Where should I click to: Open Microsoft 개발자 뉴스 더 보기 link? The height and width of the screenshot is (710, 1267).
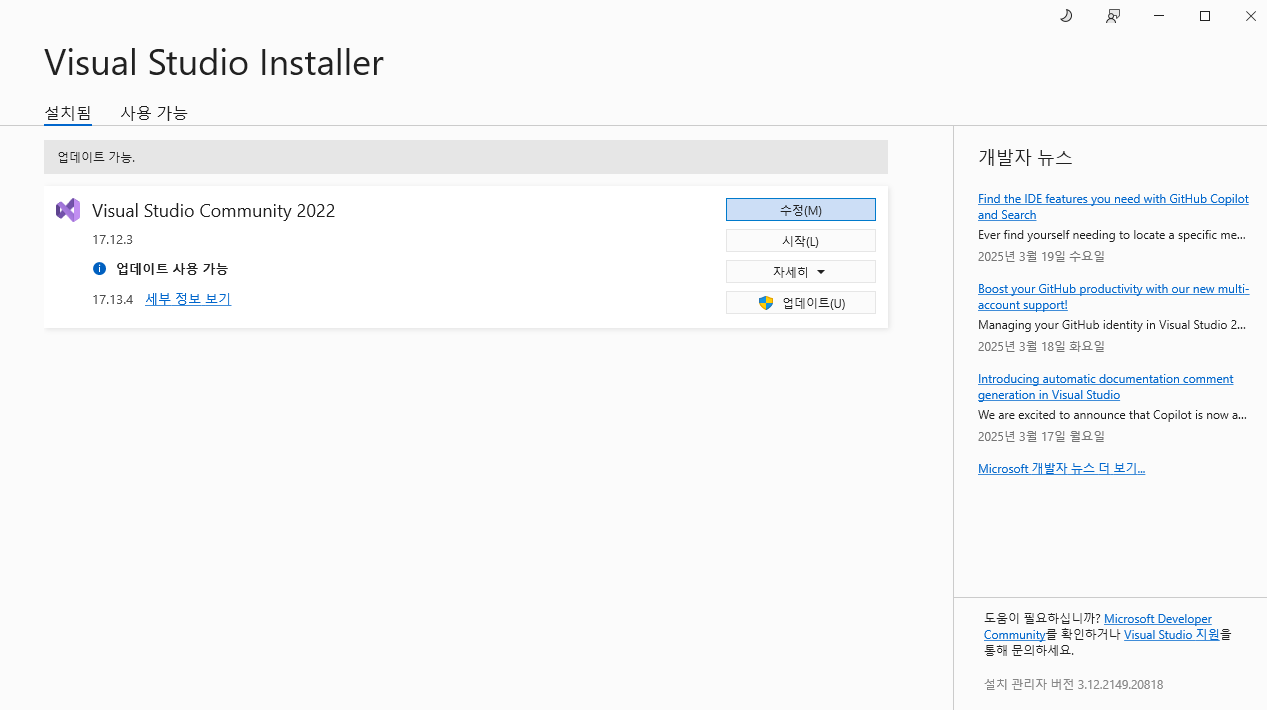click(1061, 468)
